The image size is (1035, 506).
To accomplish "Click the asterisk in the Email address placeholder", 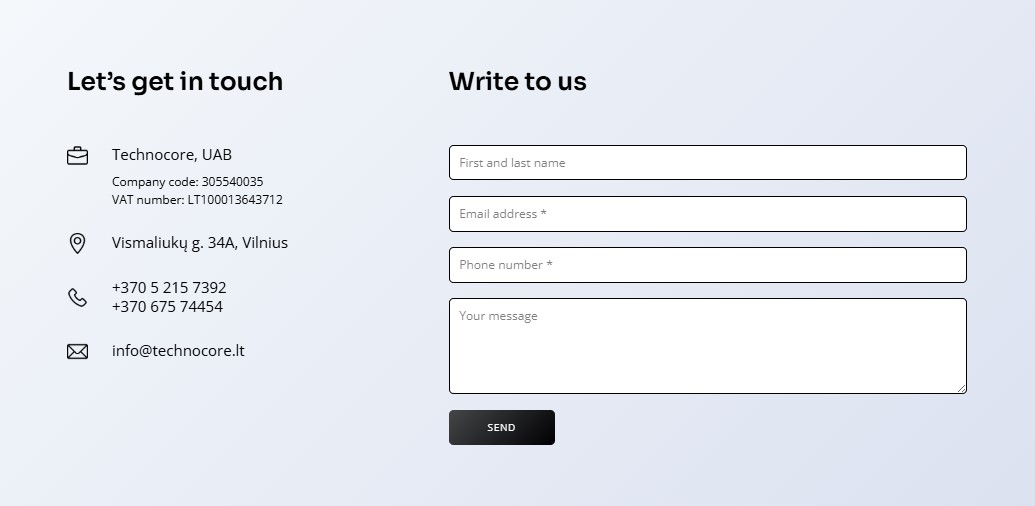I will [x=543, y=212].
